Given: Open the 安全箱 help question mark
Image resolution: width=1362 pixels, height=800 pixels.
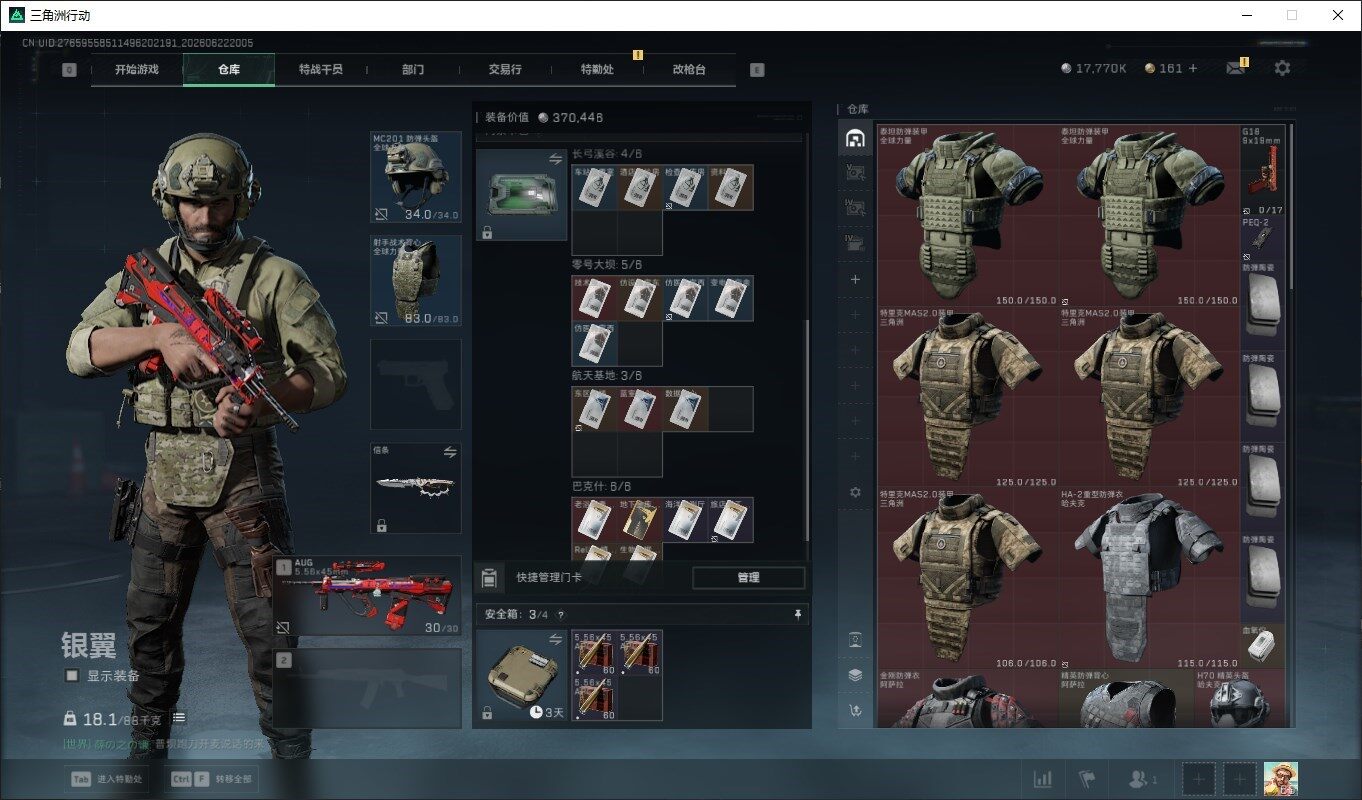Looking at the screenshot, I should point(560,615).
